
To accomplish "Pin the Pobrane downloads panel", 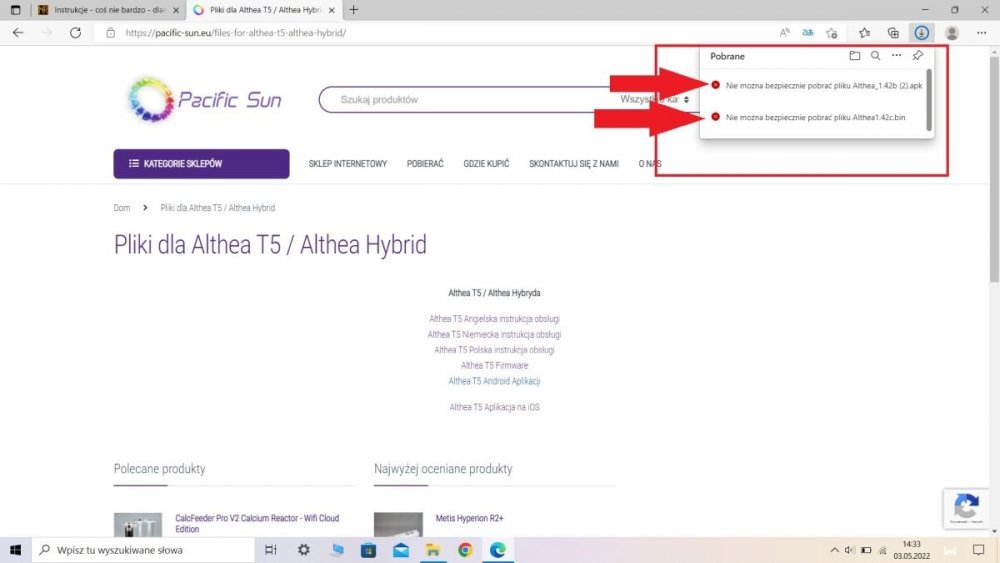I will point(918,56).
